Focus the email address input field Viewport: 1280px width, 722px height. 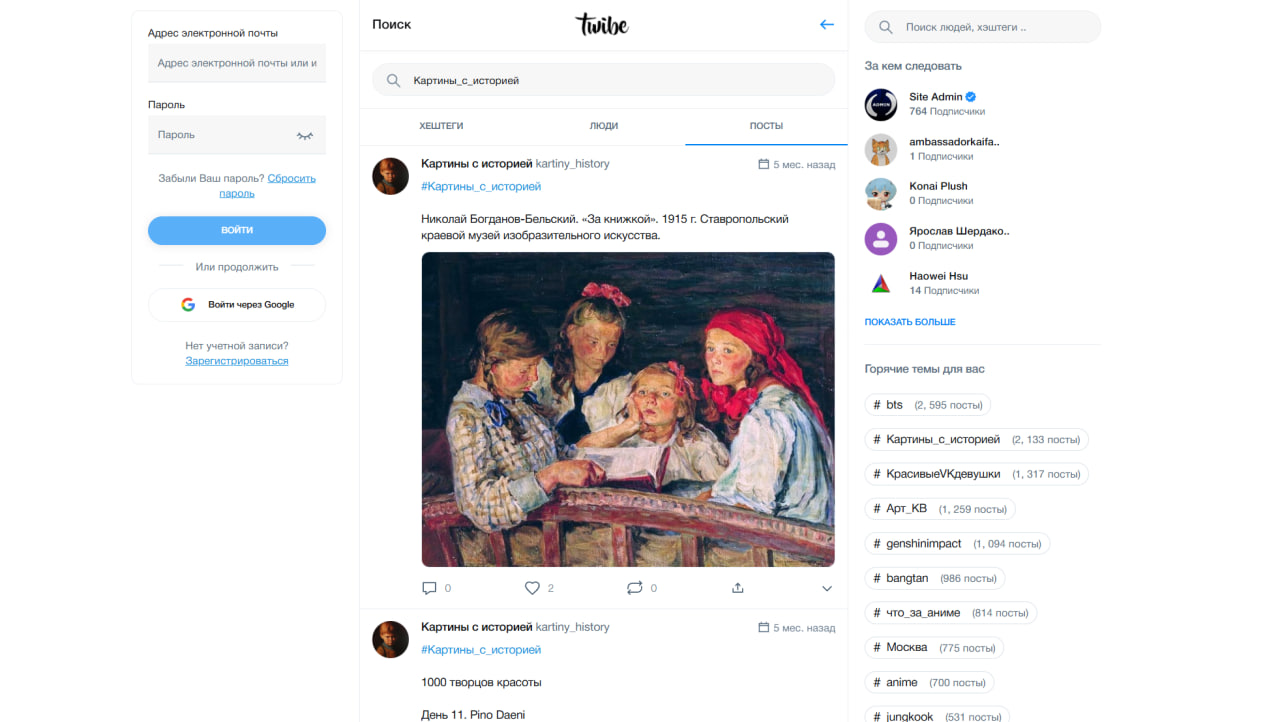[x=237, y=63]
